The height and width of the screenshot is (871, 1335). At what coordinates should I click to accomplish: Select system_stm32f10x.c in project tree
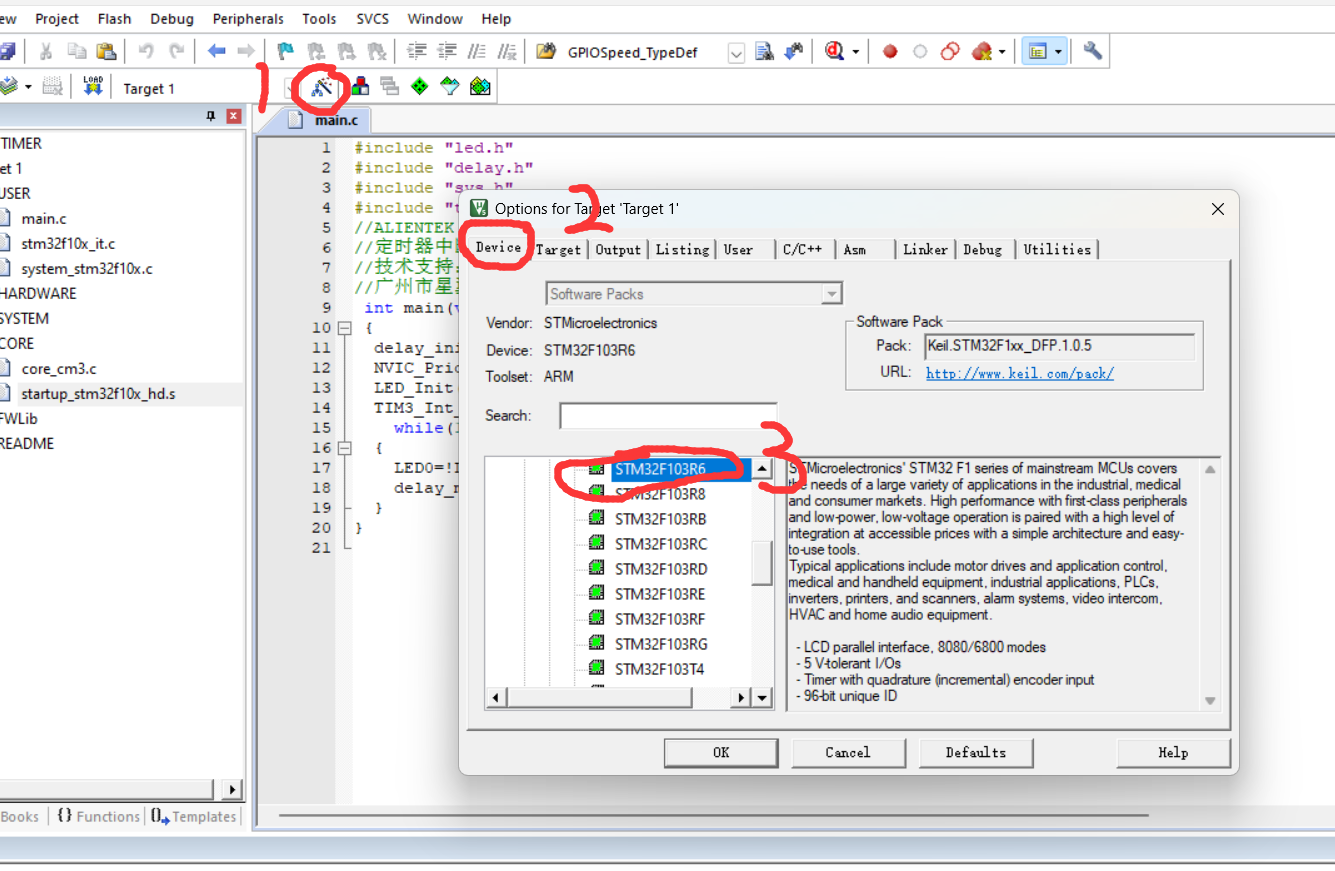pyautogui.click(x=87, y=269)
